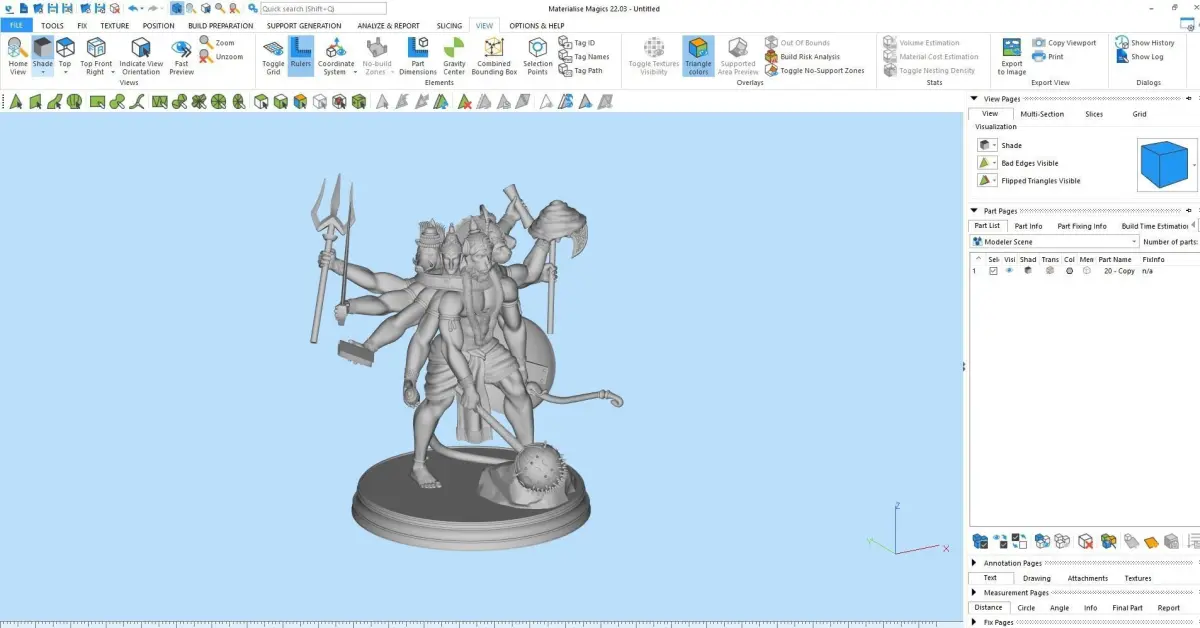
Task: Open the Slices view tab
Action: 1094,114
